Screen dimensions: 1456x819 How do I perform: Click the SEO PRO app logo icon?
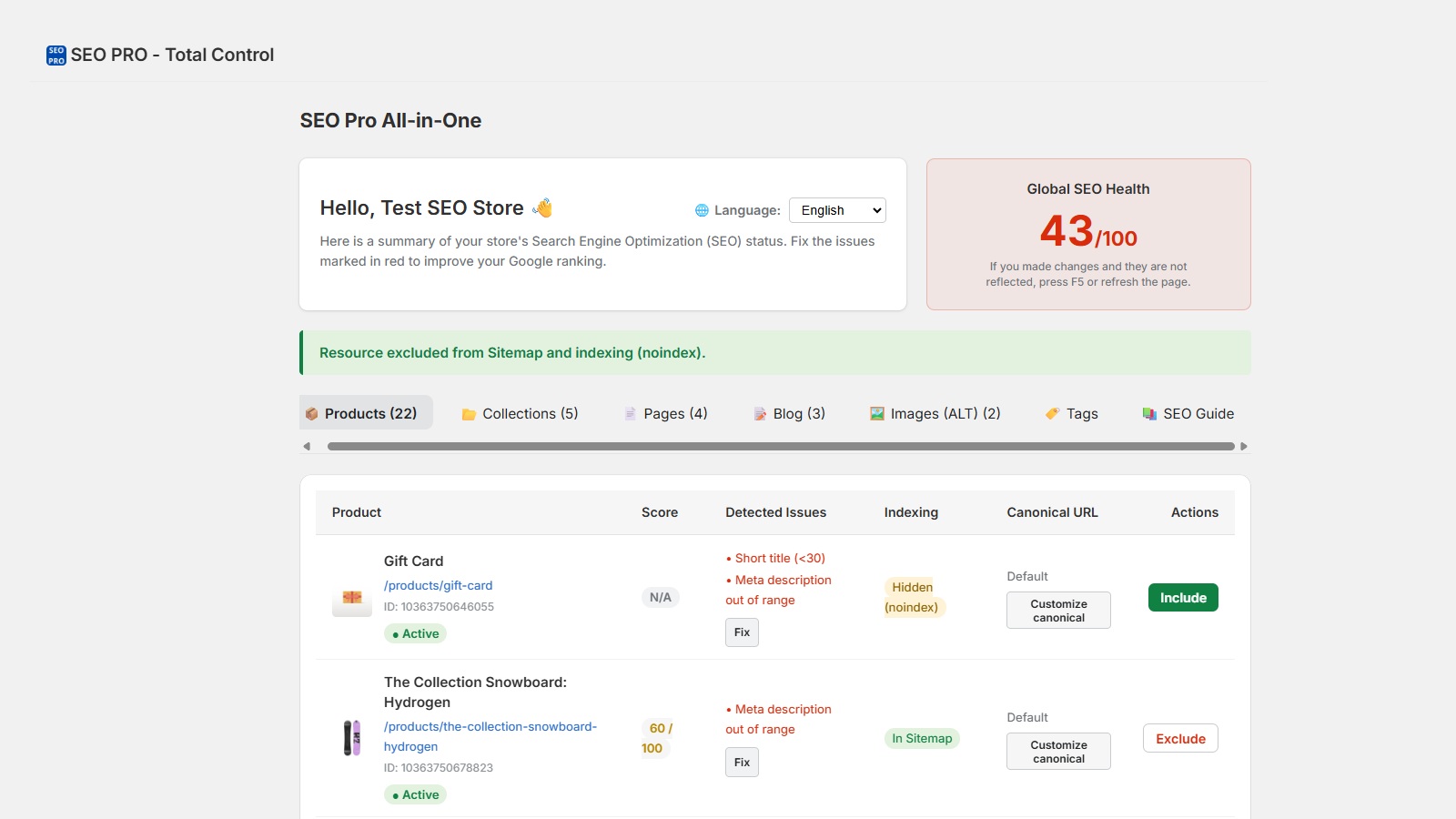point(56,56)
